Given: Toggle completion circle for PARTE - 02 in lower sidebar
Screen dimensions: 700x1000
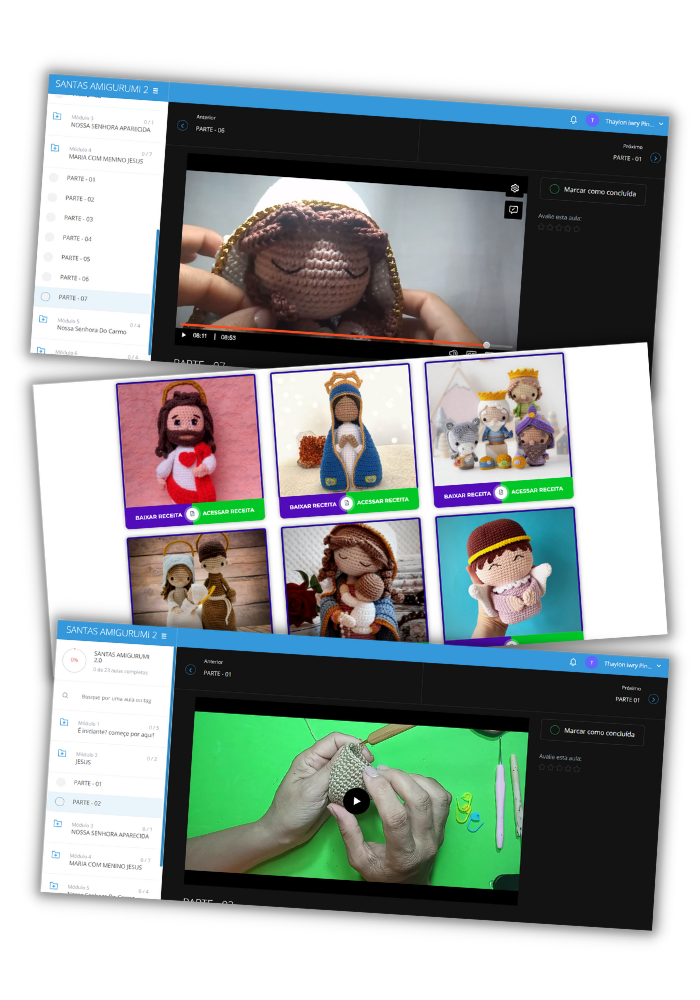Looking at the screenshot, I should click(59, 802).
